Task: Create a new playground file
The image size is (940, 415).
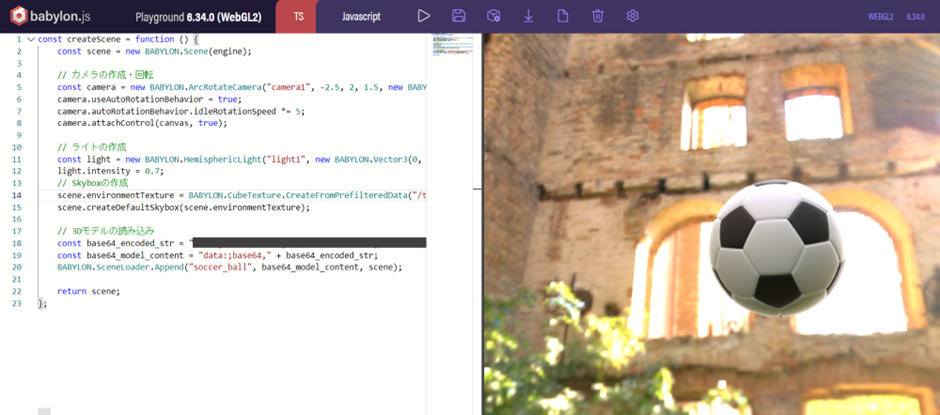Action: coord(563,16)
